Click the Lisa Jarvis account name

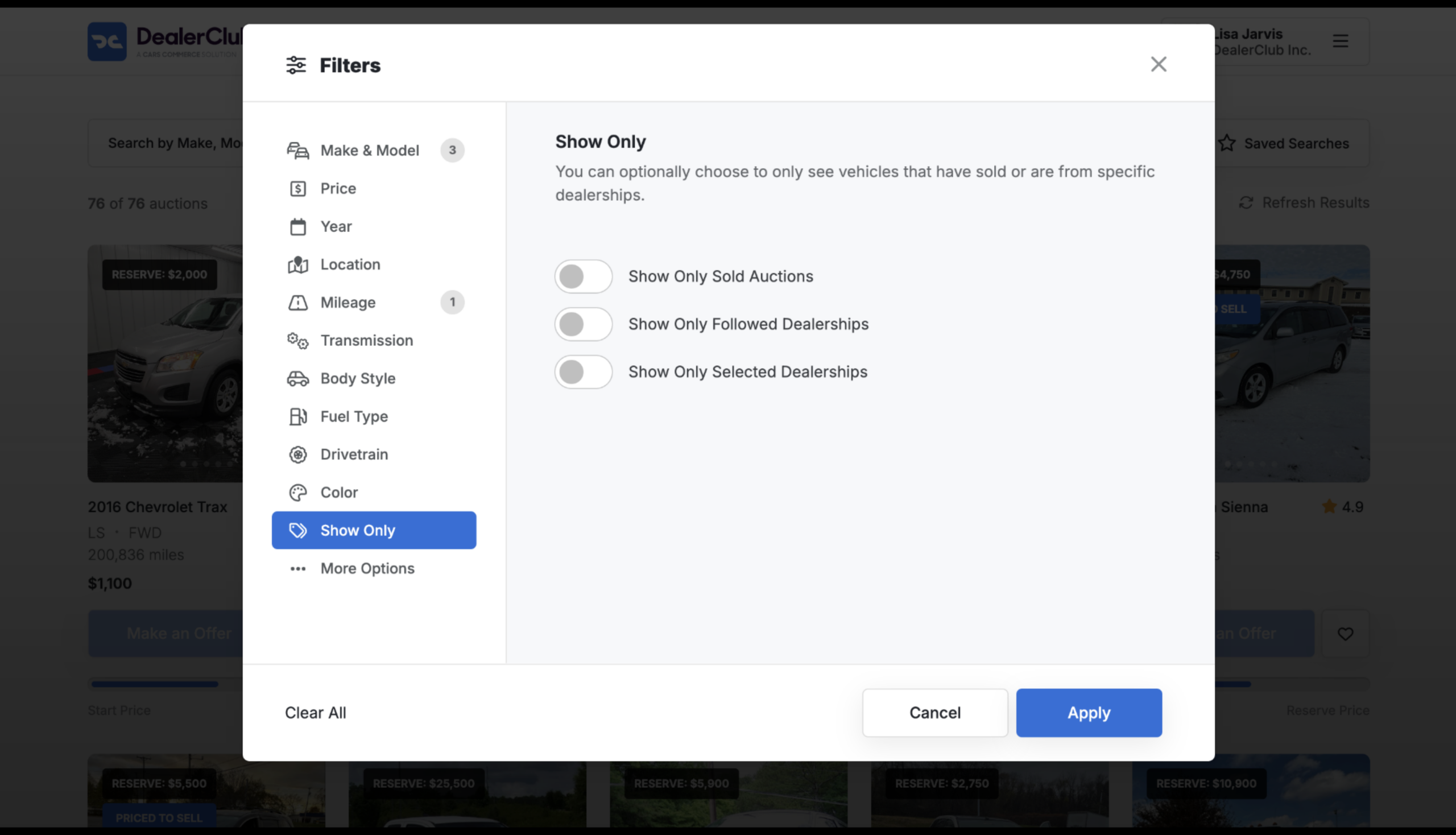1248,34
